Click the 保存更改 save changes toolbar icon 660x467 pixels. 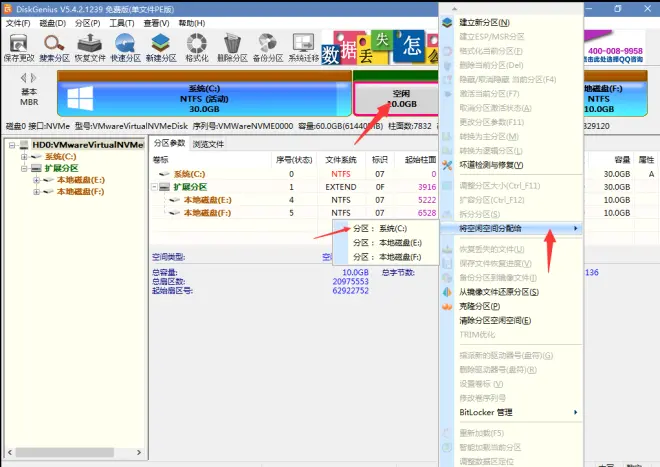(19, 48)
